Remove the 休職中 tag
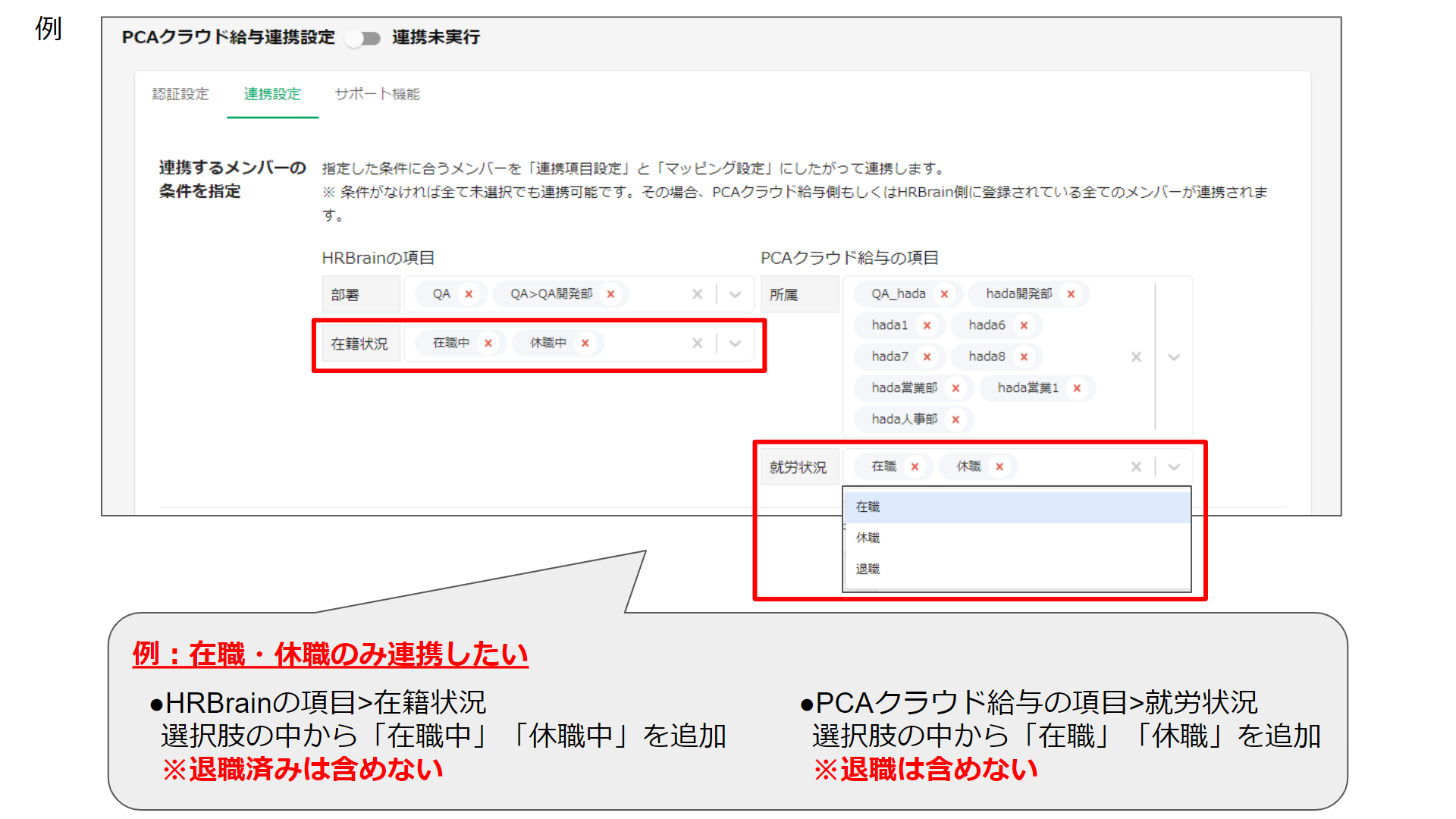The width and height of the screenshot is (1456, 819). (585, 344)
